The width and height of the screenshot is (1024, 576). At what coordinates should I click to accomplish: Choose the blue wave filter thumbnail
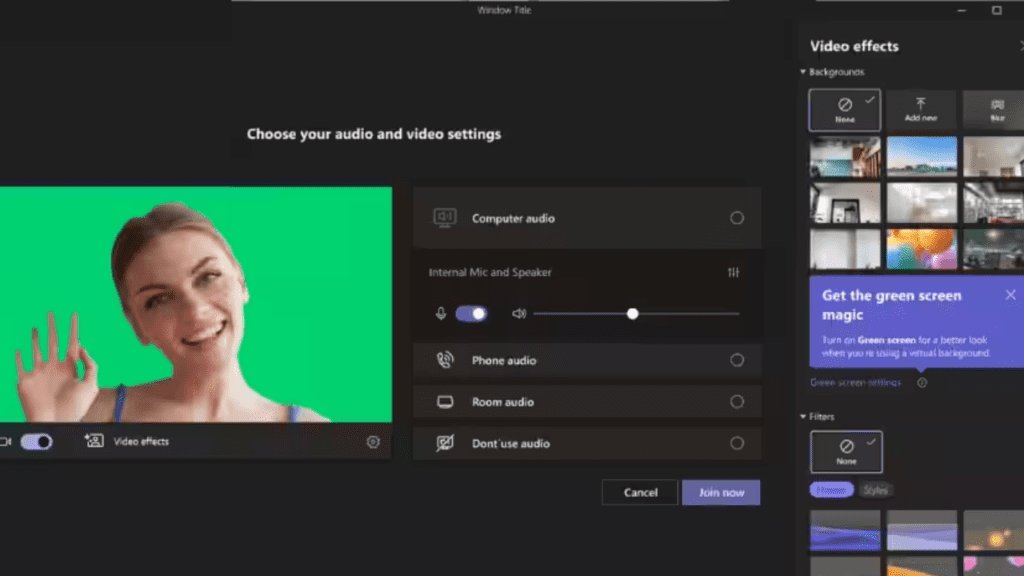pyautogui.click(x=845, y=531)
